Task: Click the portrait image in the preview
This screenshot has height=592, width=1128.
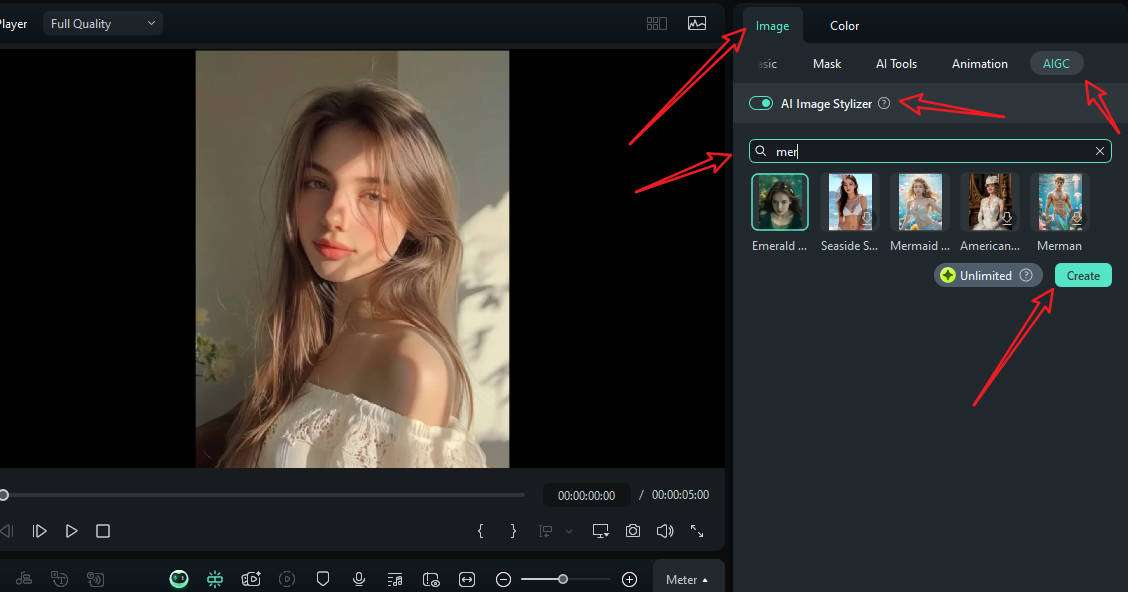Action: [352, 259]
